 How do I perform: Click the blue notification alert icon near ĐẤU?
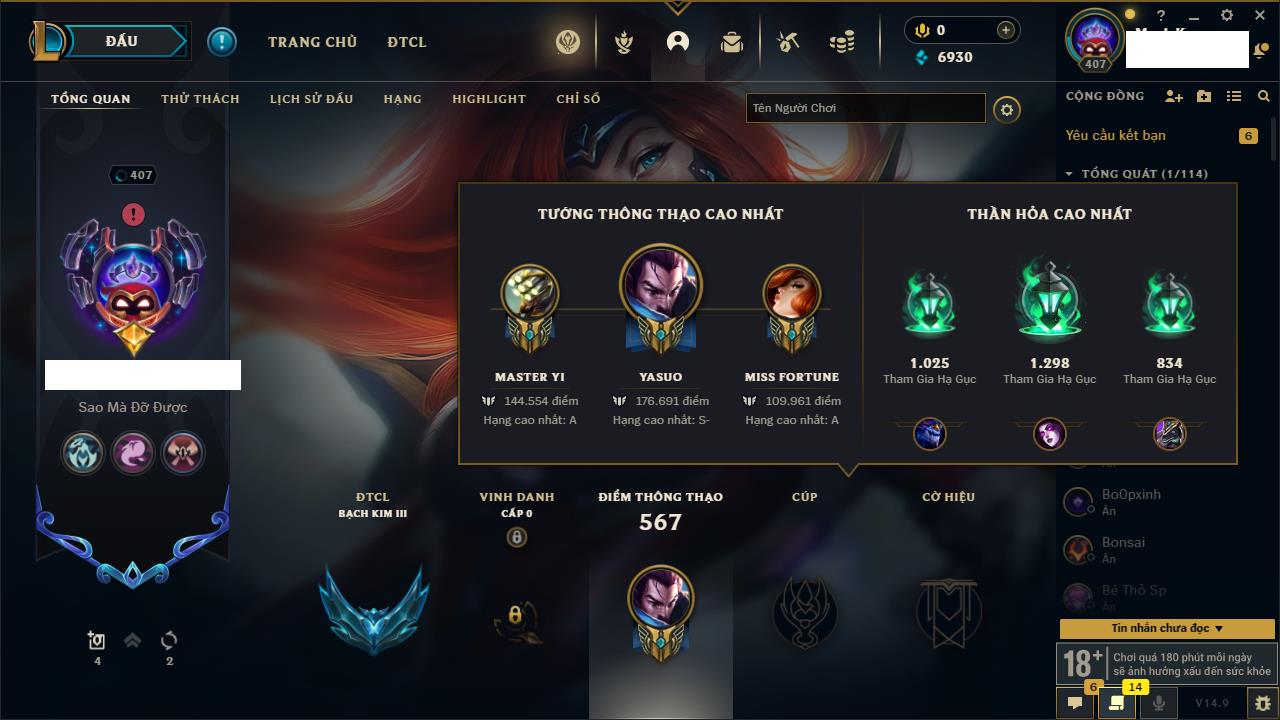(x=222, y=42)
